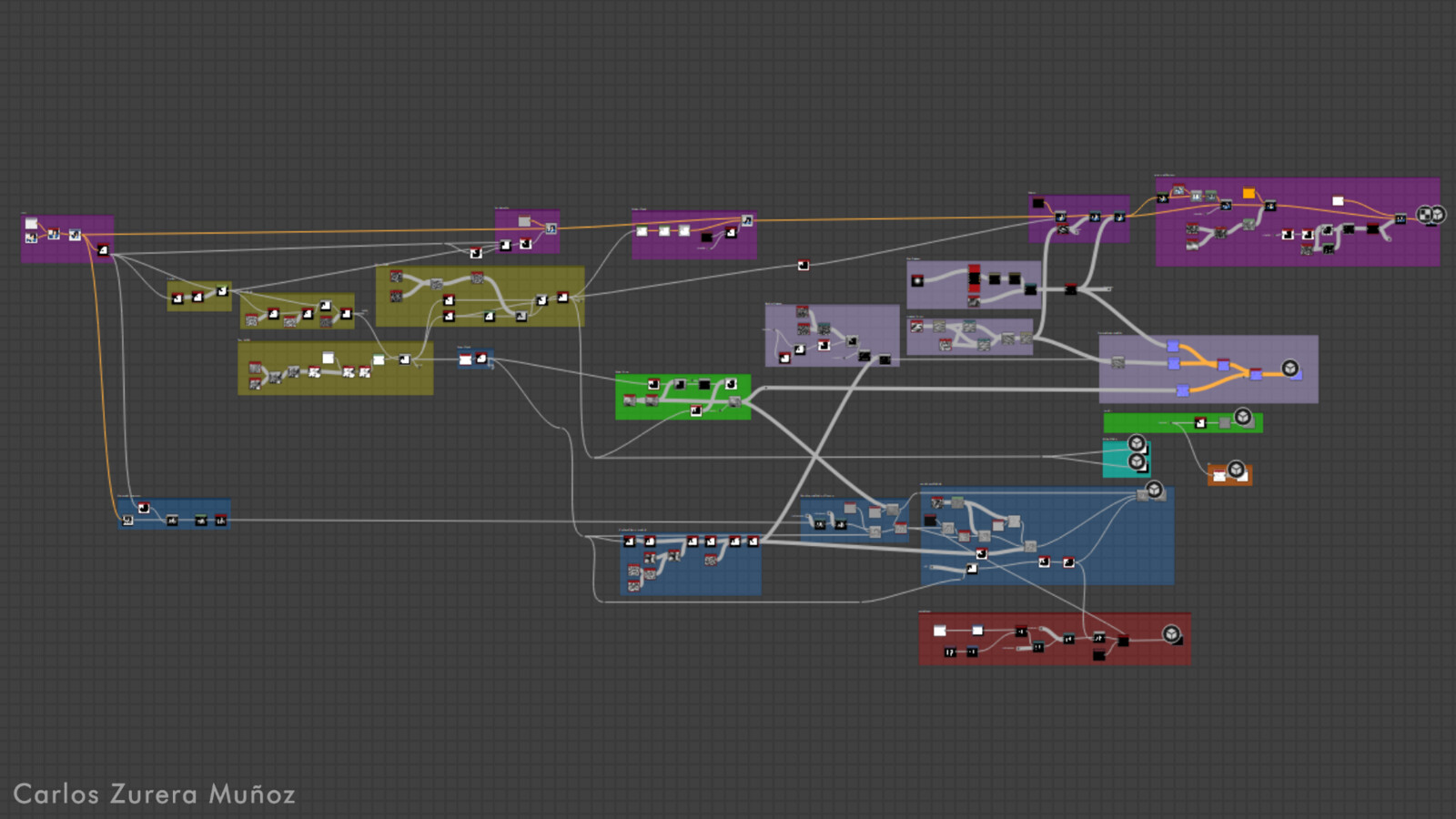Image resolution: width=1456 pixels, height=819 pixels.
Task: Select the cube output badge in the lavender output frame
Action: 1289,368
